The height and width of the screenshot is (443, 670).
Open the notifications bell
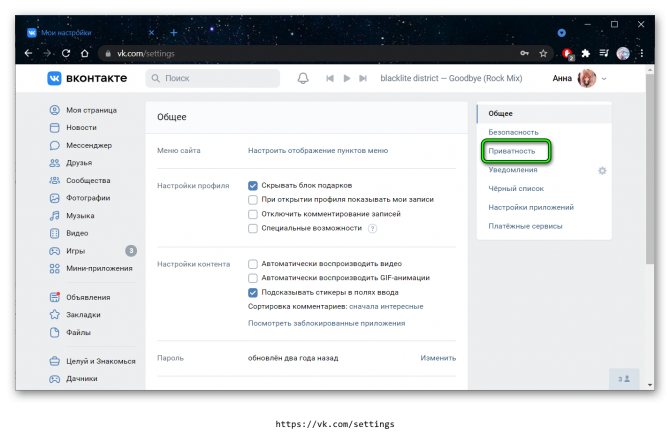[x=303, y=78]
